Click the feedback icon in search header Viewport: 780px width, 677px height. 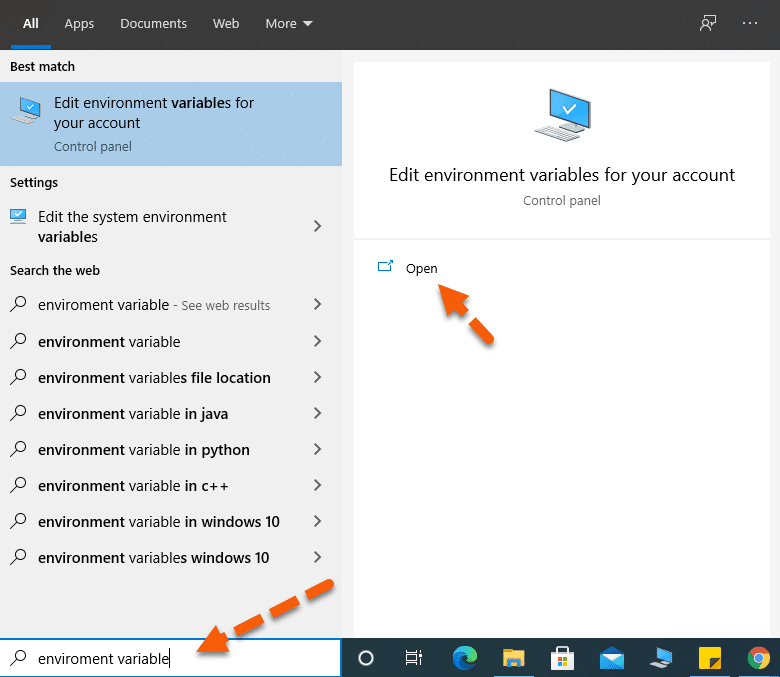coord(708,23)
